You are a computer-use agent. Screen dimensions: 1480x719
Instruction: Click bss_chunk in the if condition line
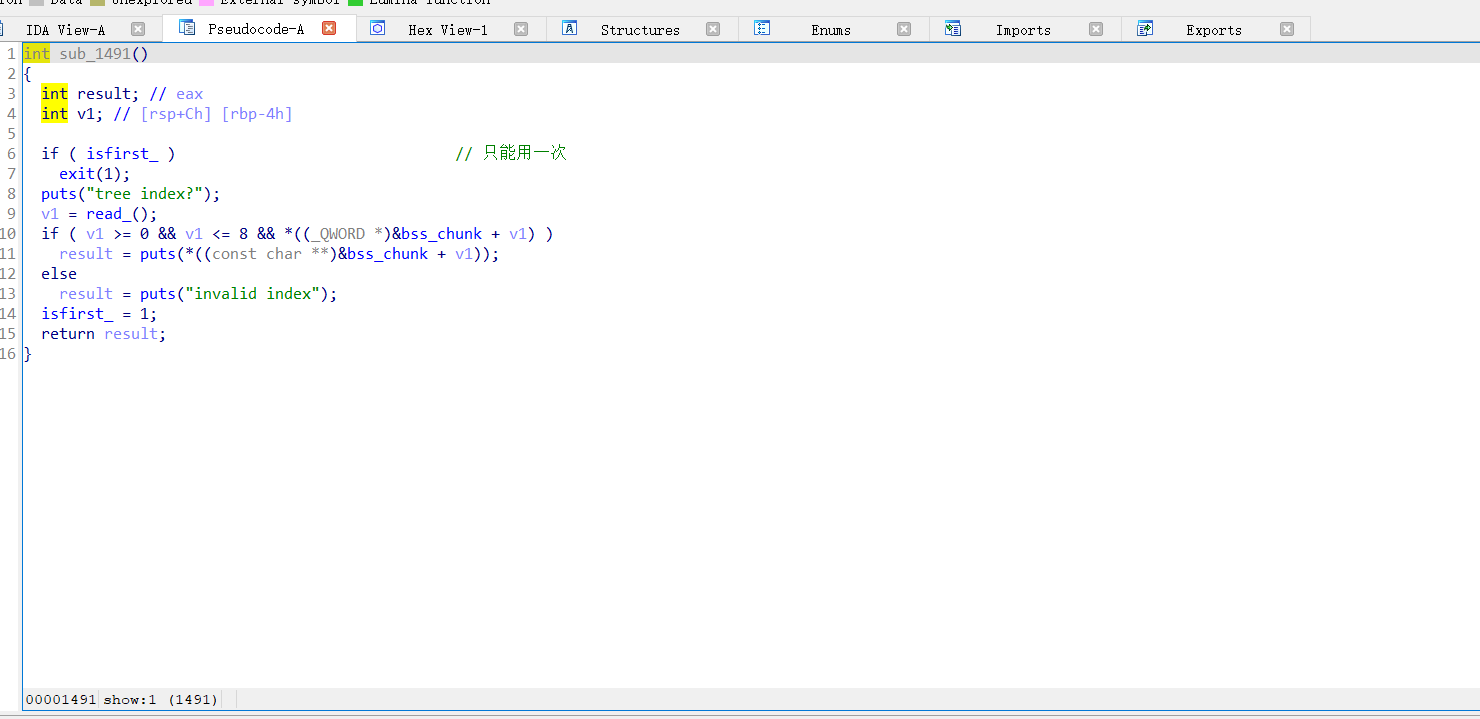click(x=442, y=234)
